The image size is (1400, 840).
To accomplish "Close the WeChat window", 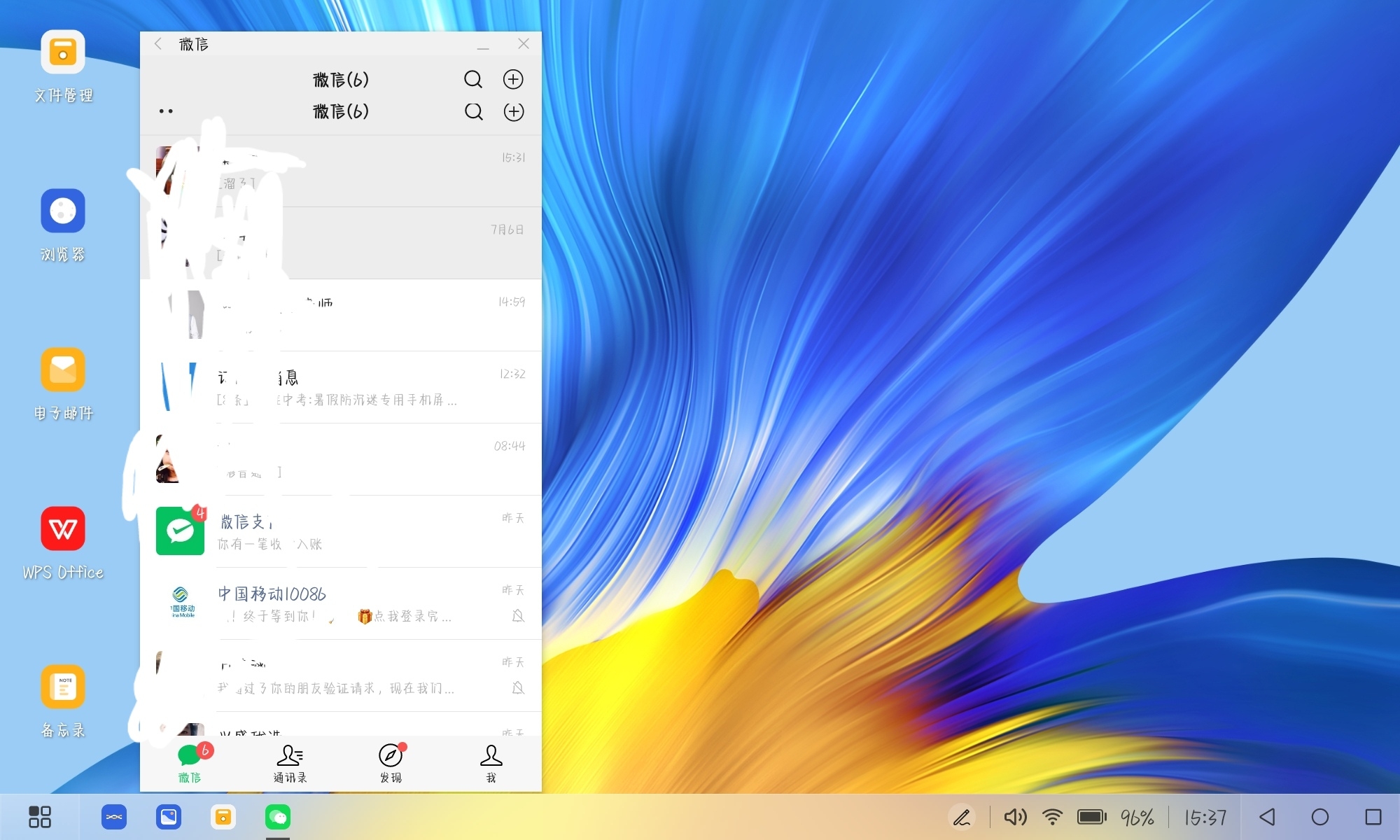I will pos(524,43).
